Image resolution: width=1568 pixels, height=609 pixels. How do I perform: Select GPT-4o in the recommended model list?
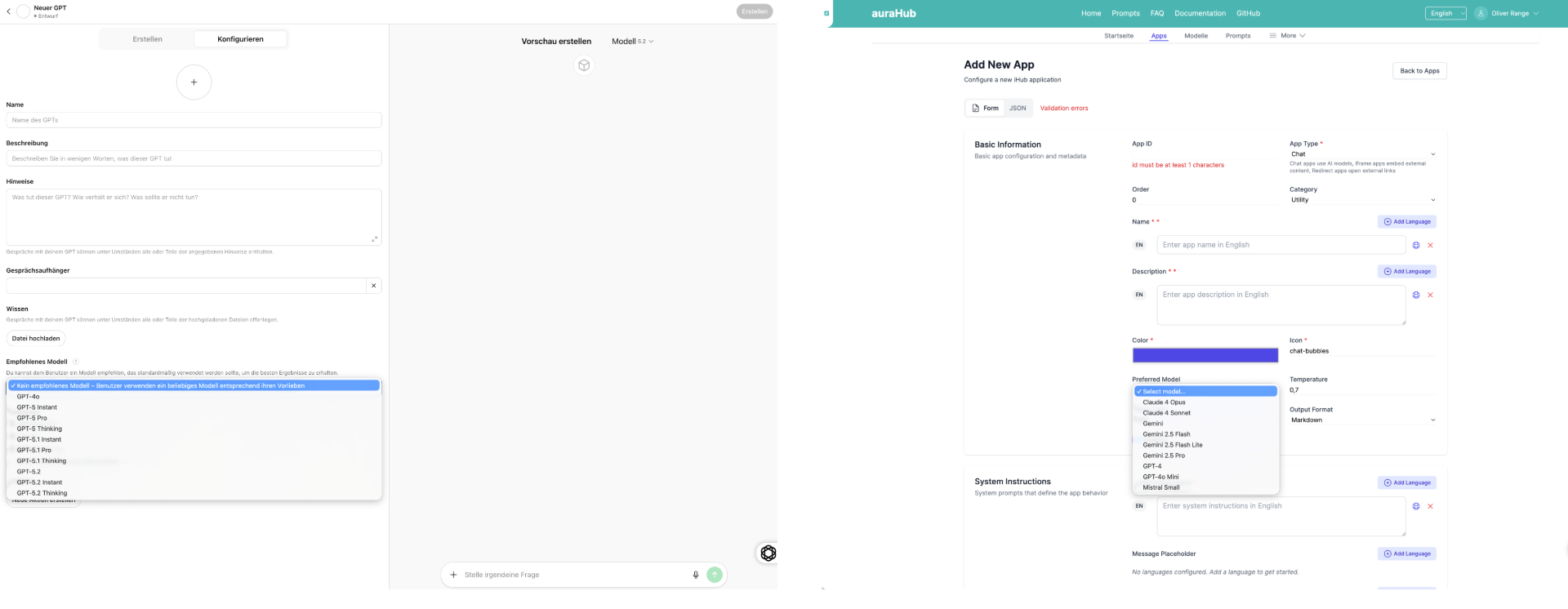pos(194,397)
